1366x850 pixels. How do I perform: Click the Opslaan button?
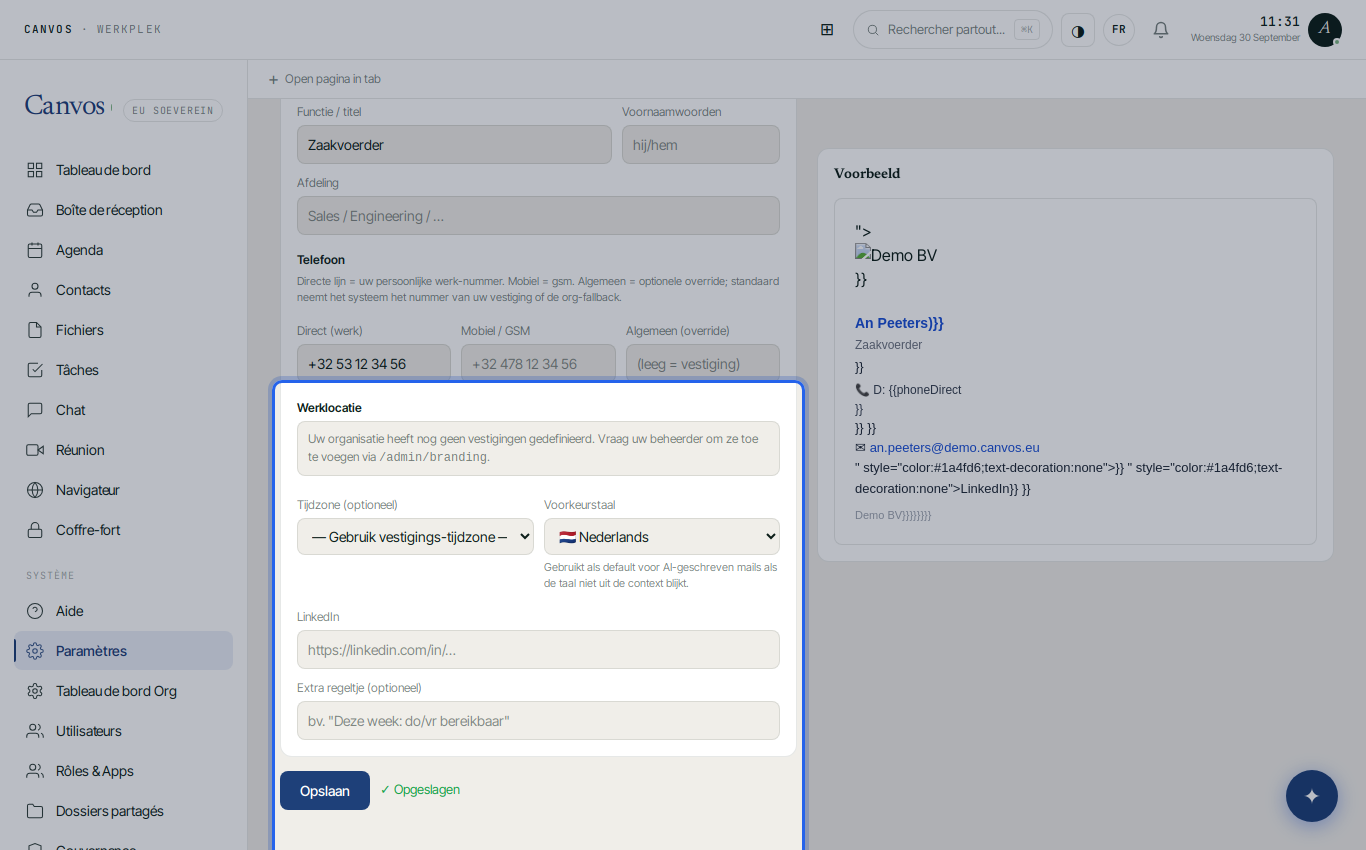(325, 790)
